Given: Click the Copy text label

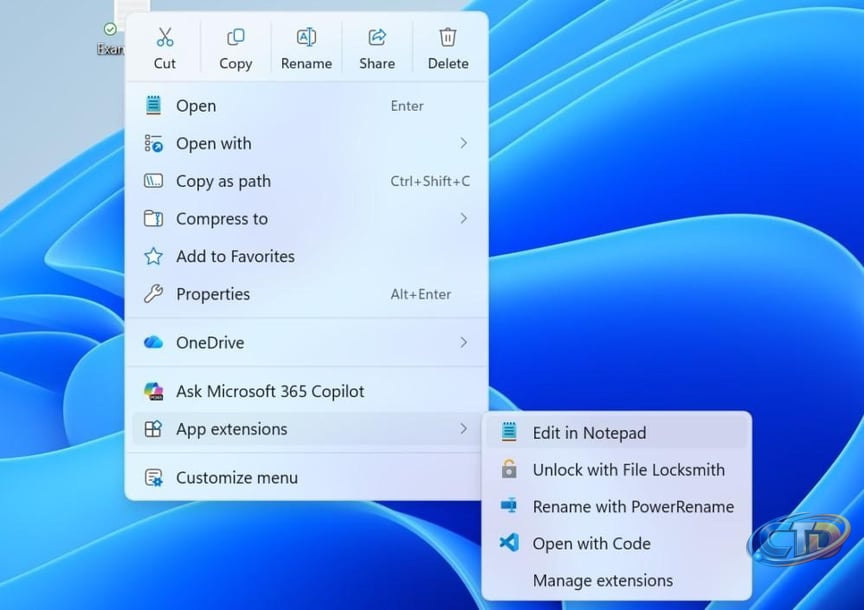Looking at the screenshot, I should click(236, 64).
